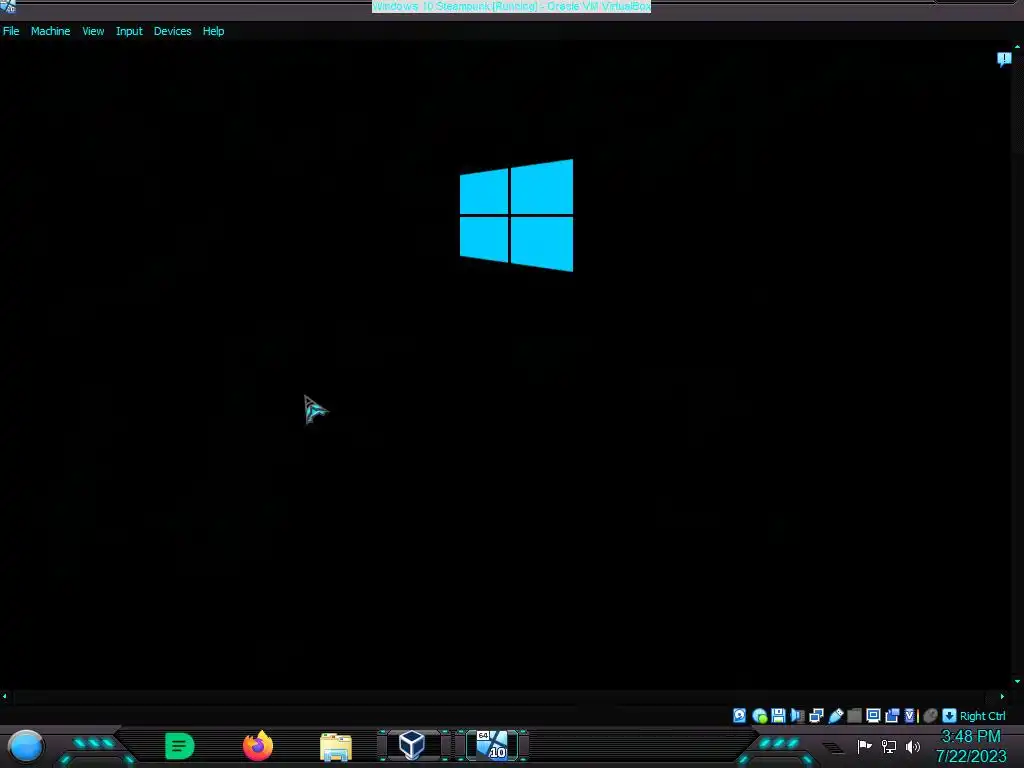Launch Firefox from the taskbar
The height and width of the screenshot is (768, 1024).
258,746
